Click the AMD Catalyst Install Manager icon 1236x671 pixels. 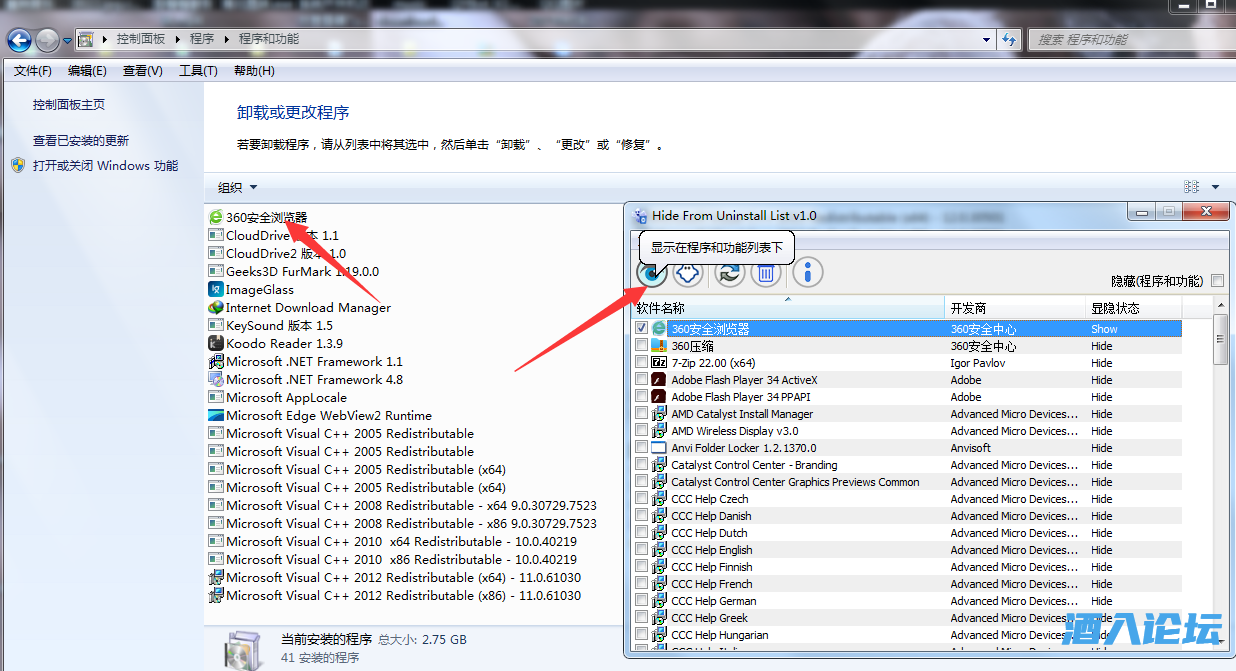point(659,414)
